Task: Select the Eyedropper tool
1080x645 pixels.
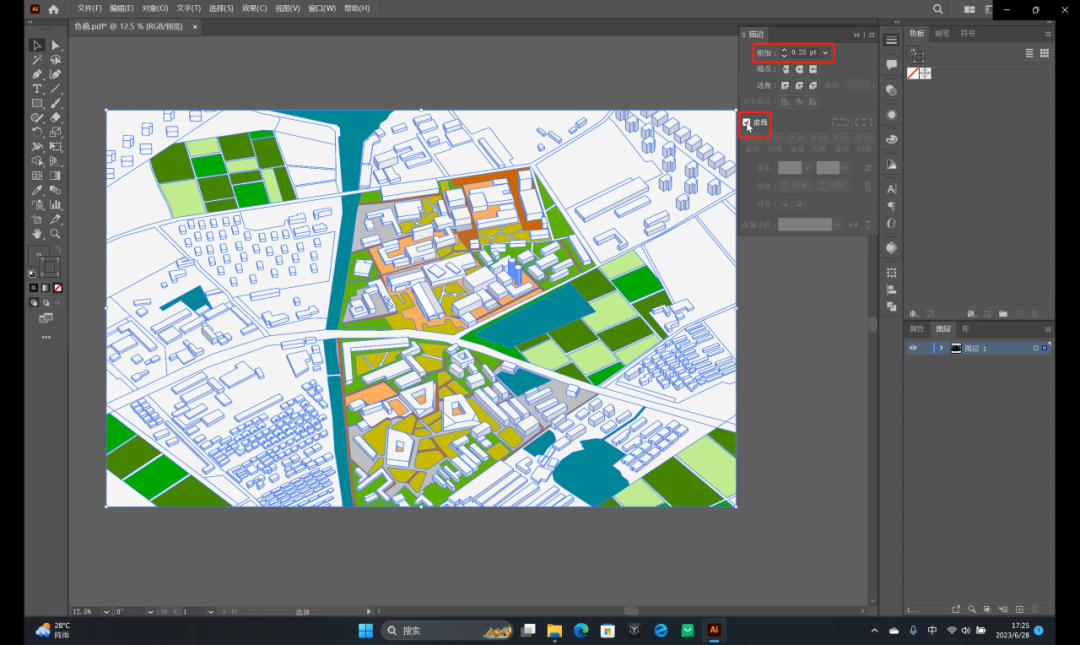Action: coord(37,190)
